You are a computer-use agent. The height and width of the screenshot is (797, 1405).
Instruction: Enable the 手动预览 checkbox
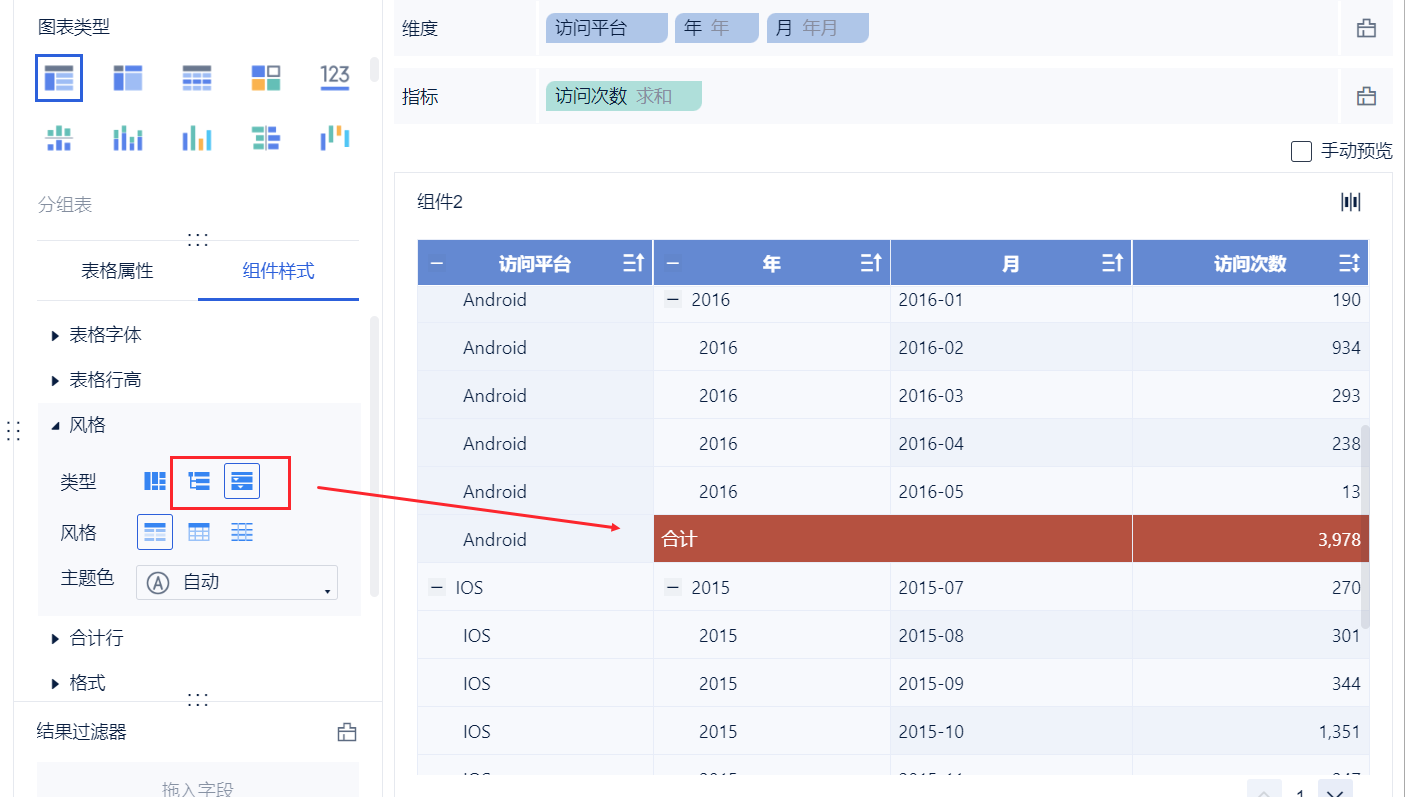1301,151
